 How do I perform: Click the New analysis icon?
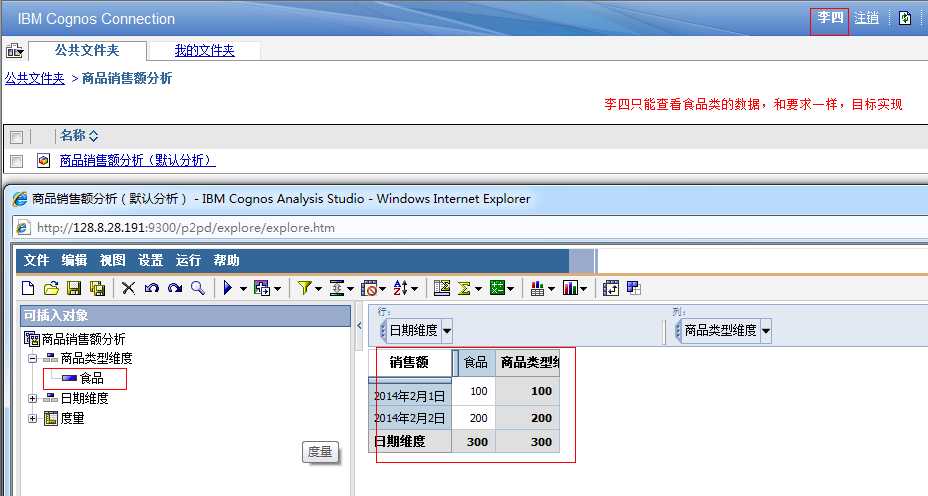tap(28, 288)
